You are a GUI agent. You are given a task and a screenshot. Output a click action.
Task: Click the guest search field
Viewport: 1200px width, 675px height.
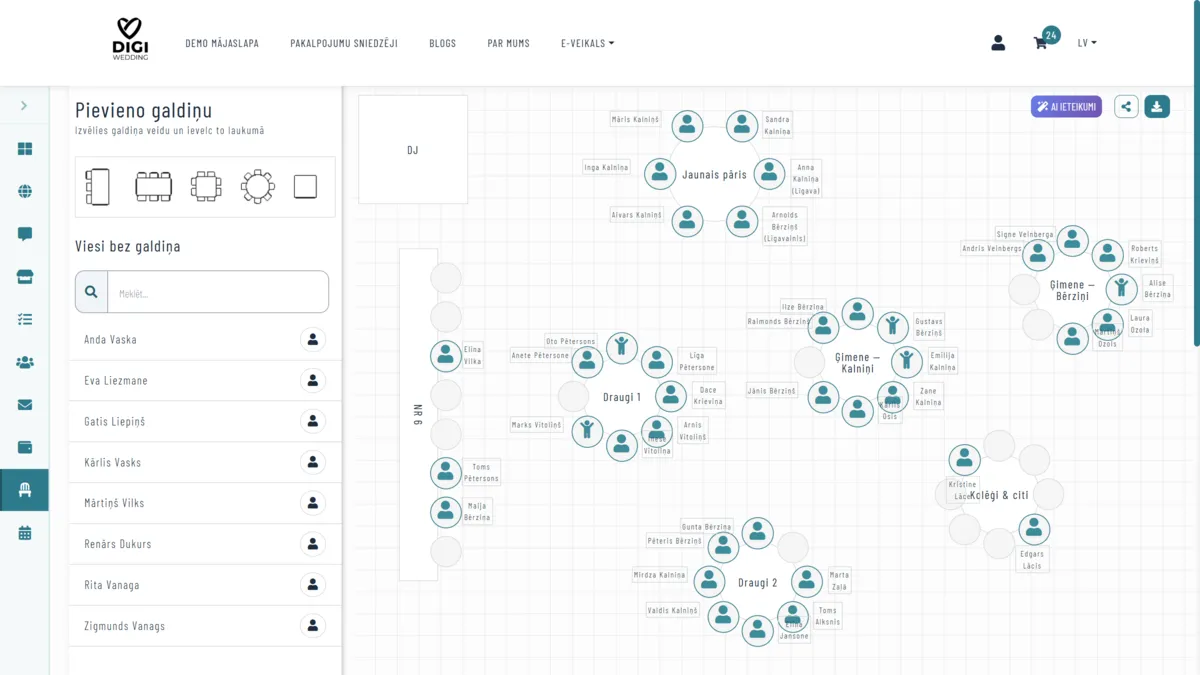(217, 292)
